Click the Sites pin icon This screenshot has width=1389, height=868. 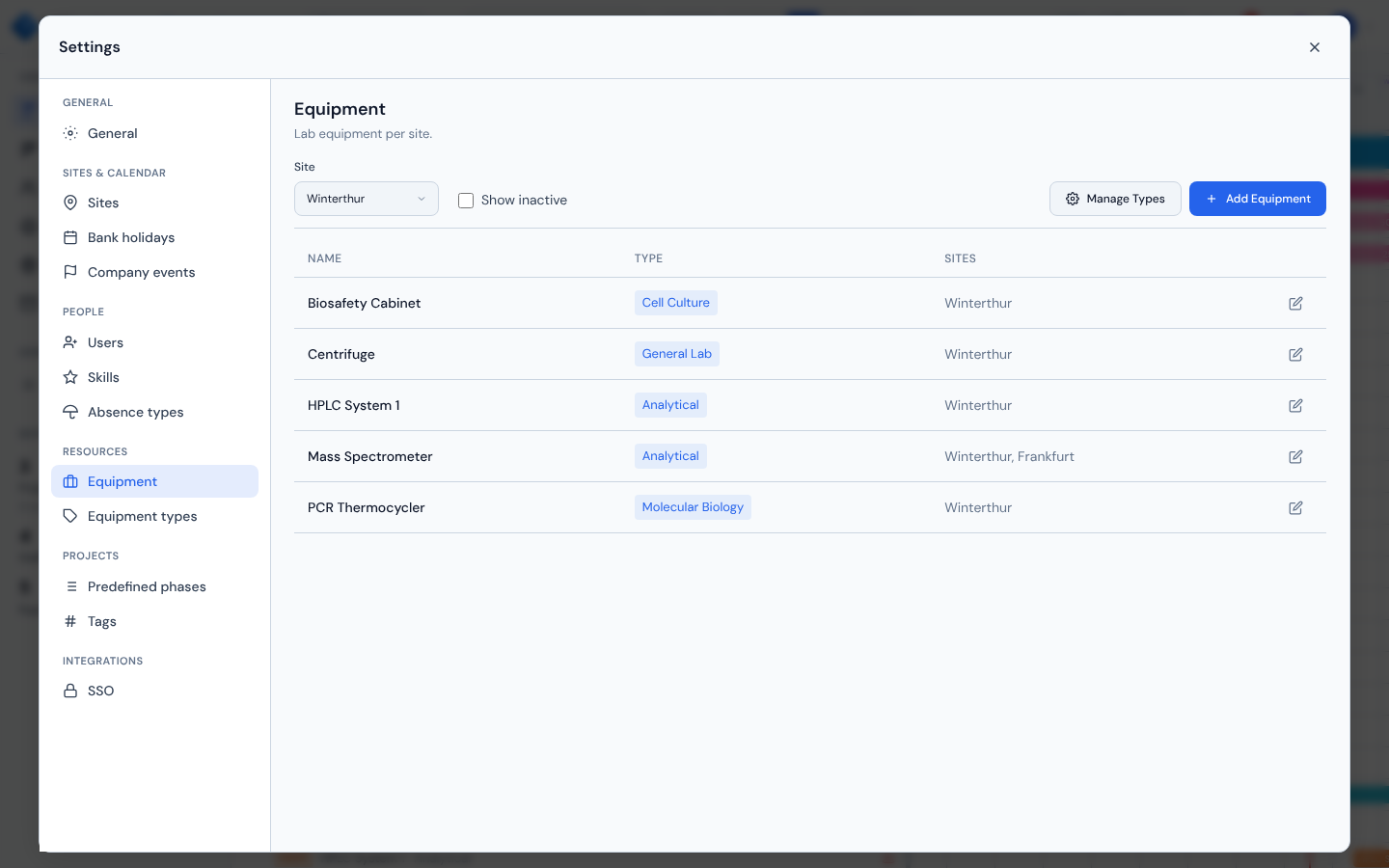pos(70,203)
